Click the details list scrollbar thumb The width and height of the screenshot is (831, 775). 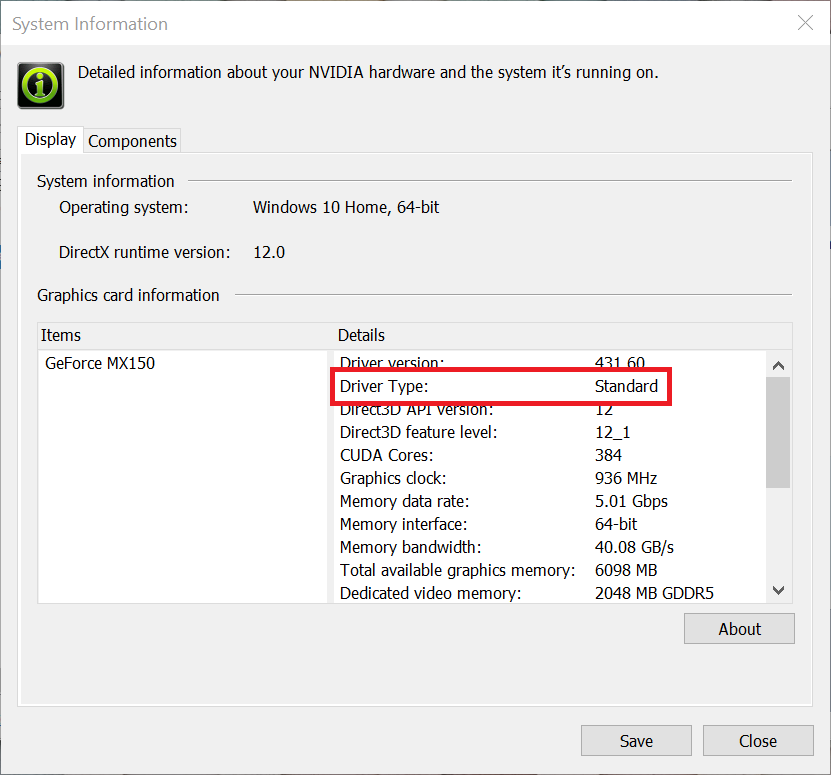coord(778,433)
